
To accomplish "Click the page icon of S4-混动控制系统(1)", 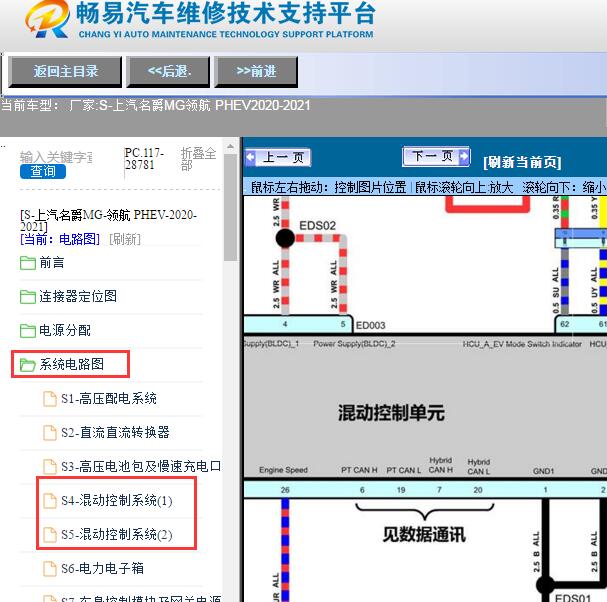I will point(50,501).
